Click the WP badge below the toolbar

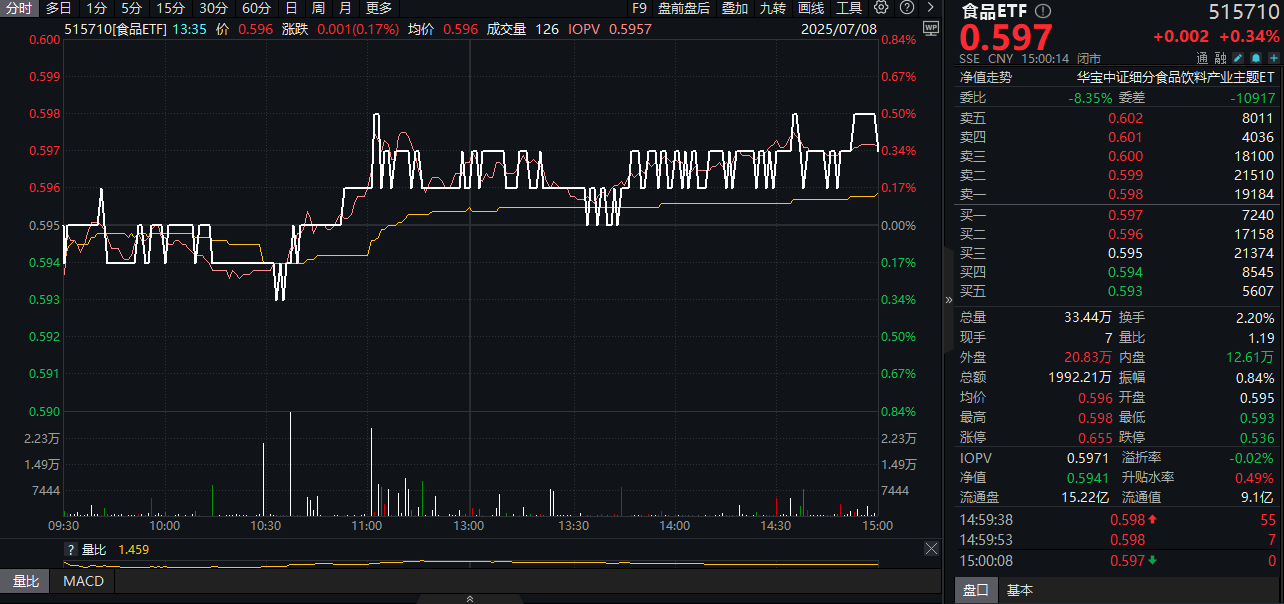[931, 28]
